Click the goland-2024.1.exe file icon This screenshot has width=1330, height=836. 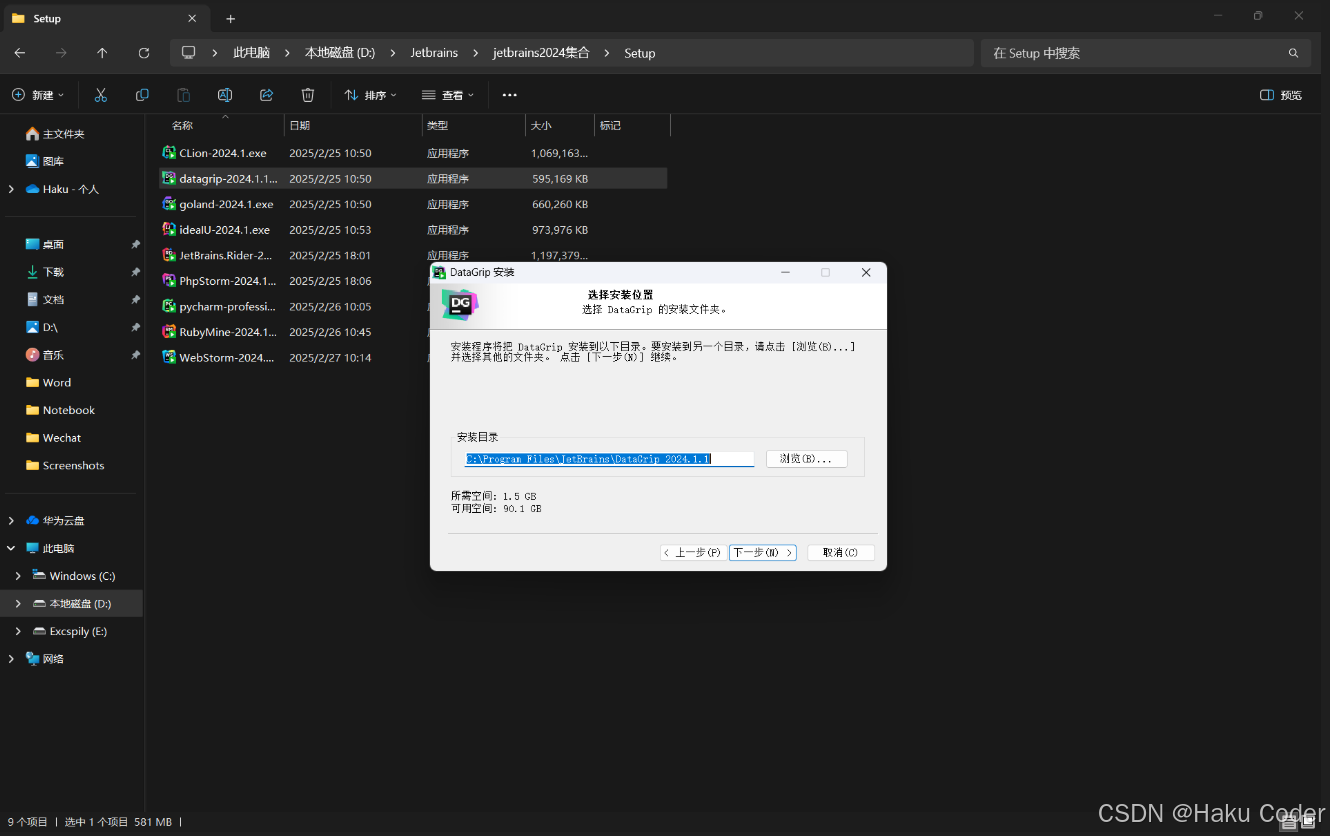(x=169, y=204)
